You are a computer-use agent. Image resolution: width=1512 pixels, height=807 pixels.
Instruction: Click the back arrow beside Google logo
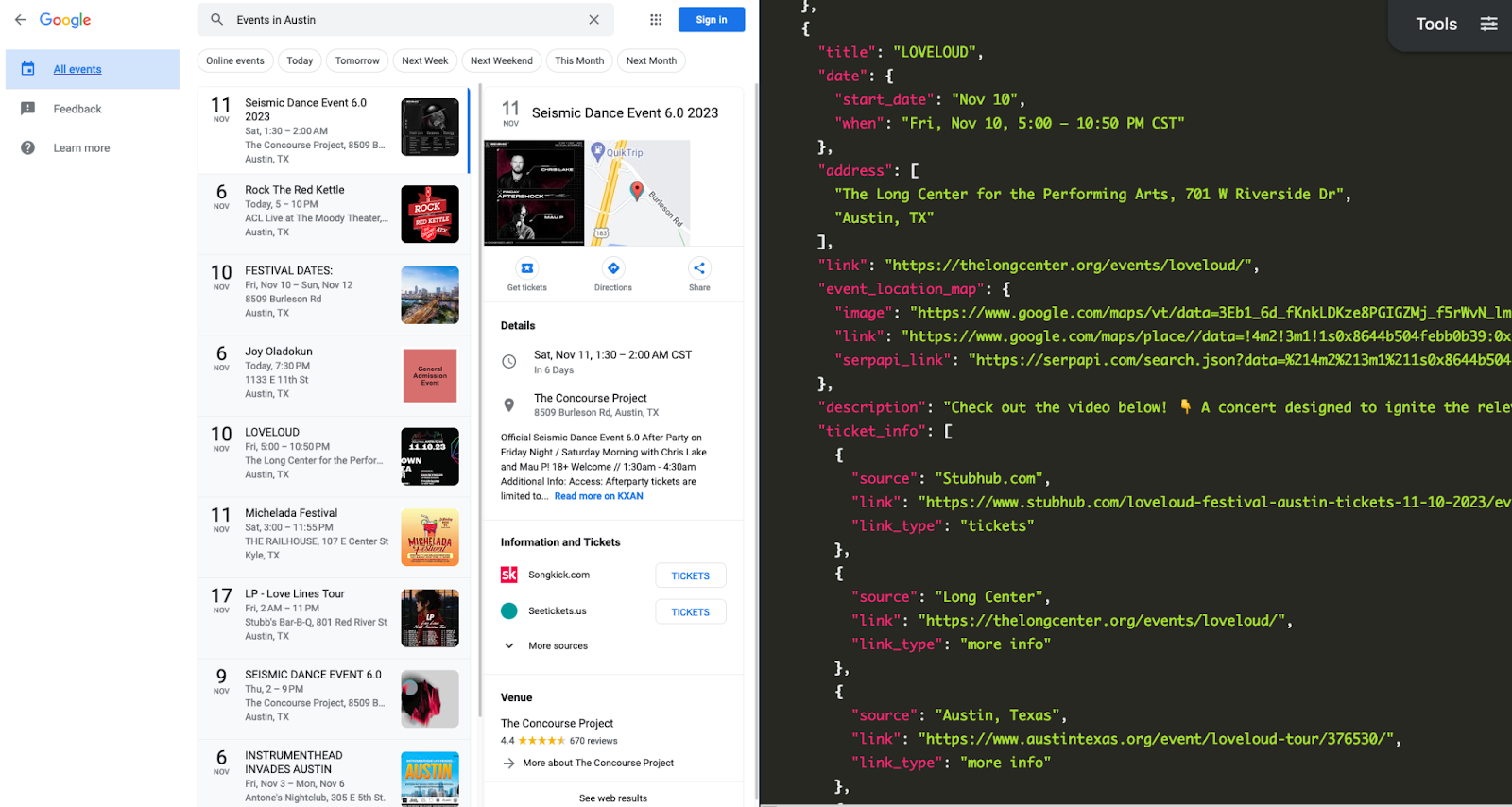(20, 20)
